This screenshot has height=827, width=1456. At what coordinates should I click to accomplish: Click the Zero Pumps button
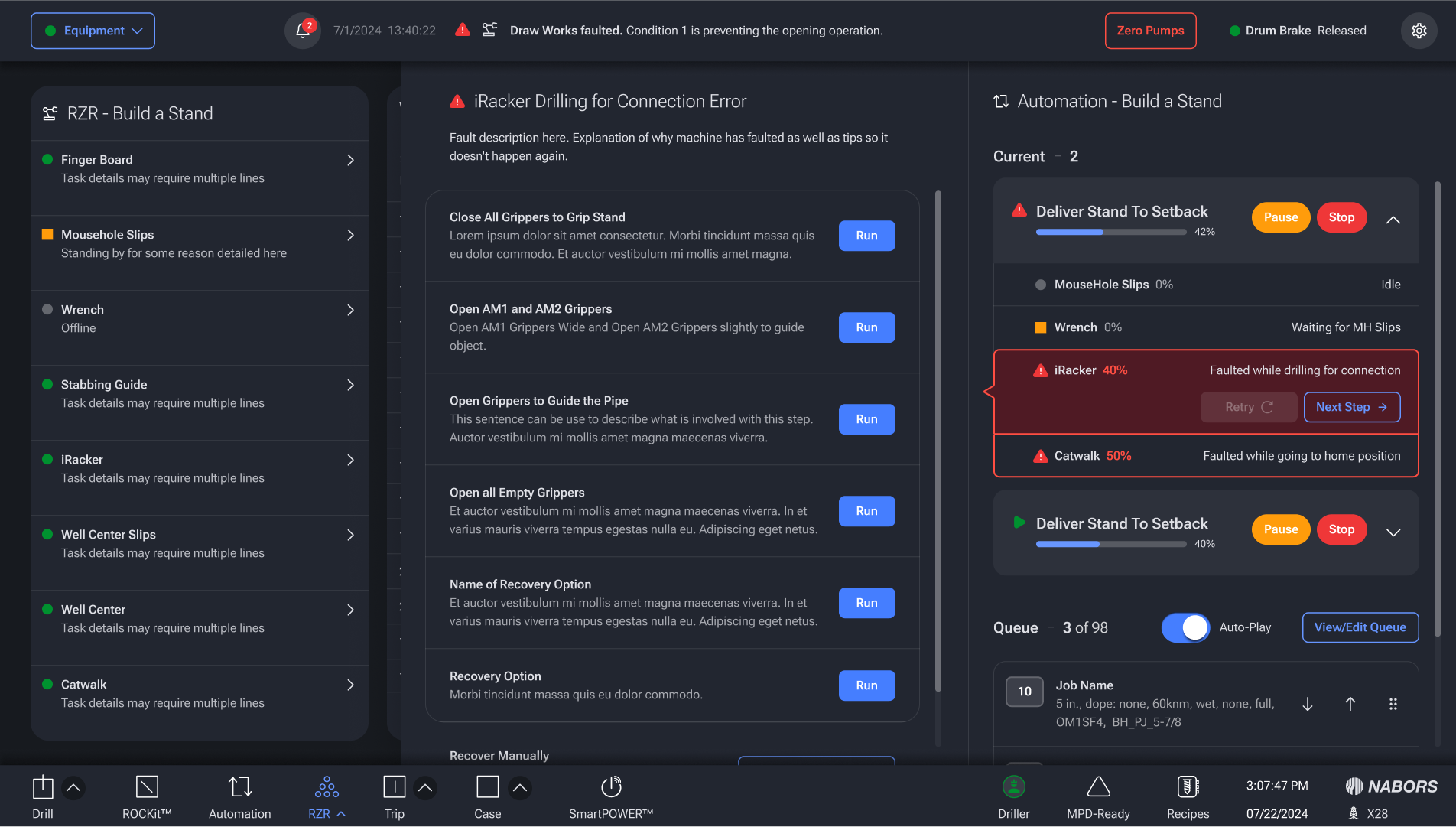click(x=1150, y=31)
